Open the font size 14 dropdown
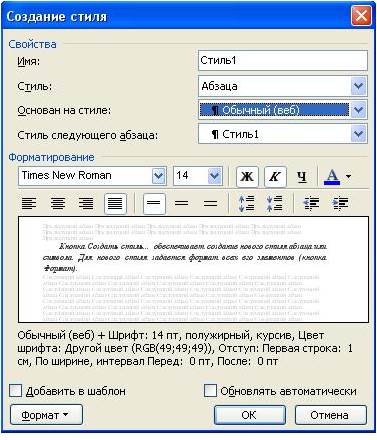The image size is (377, 440). point(215,176)
